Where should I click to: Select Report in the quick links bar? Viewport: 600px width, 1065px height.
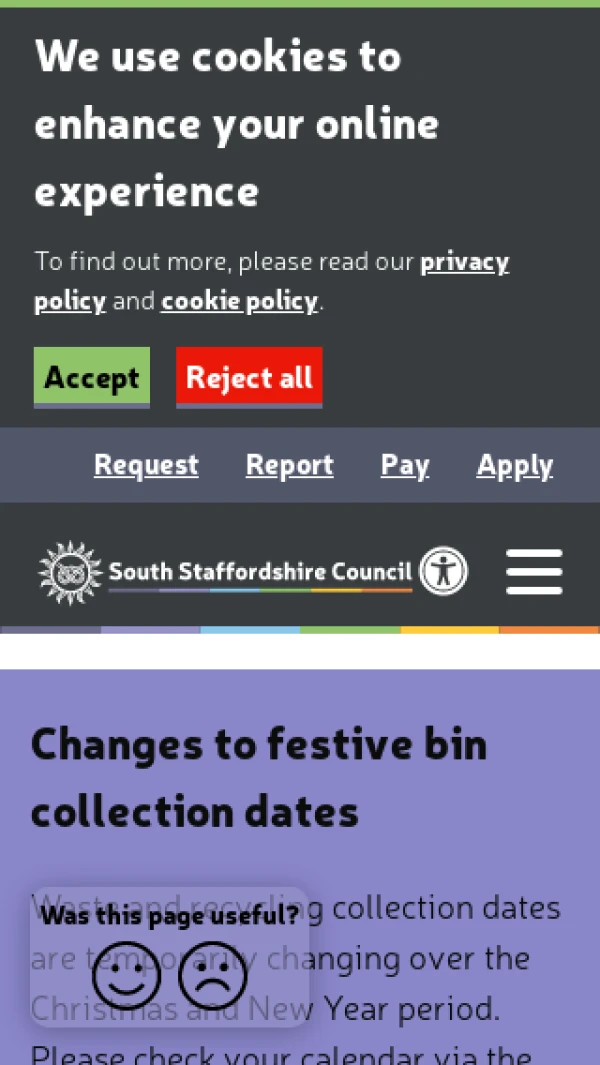(289, 465)
